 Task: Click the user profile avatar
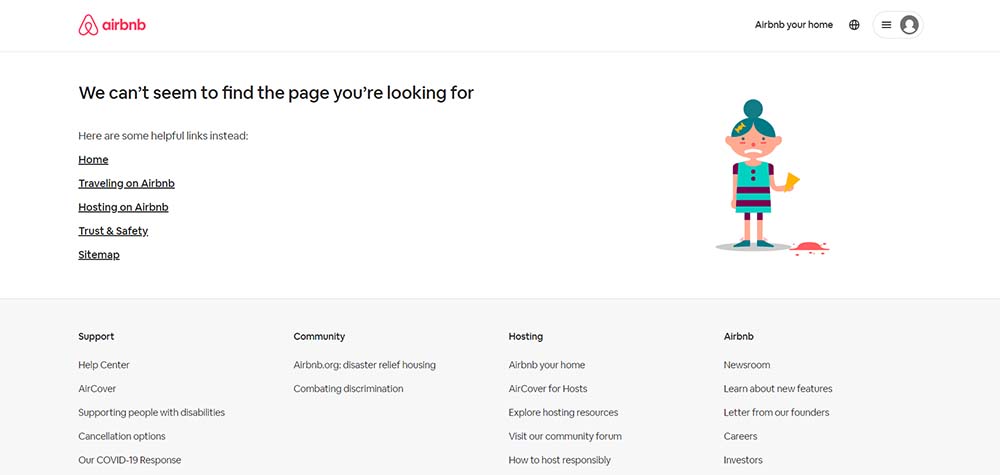(x=909, y=25)
